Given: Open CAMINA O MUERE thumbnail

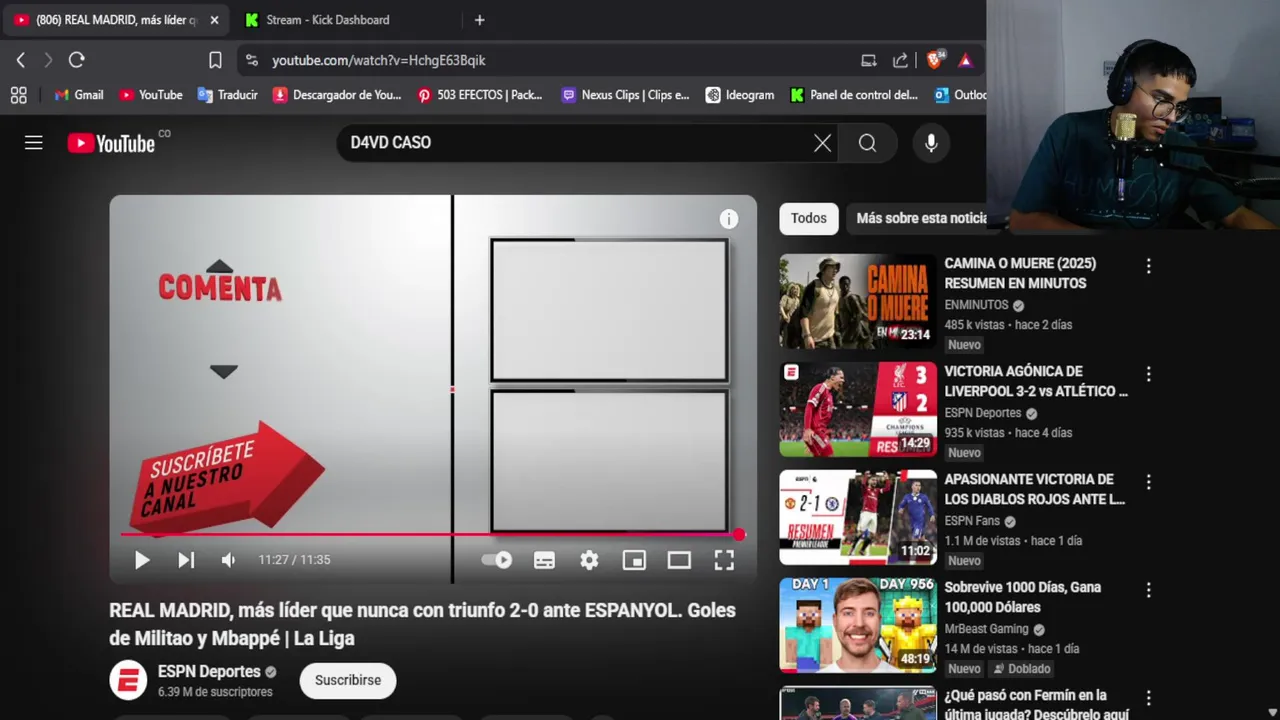Looking at the screenshot, I should [x=858, y=301].
